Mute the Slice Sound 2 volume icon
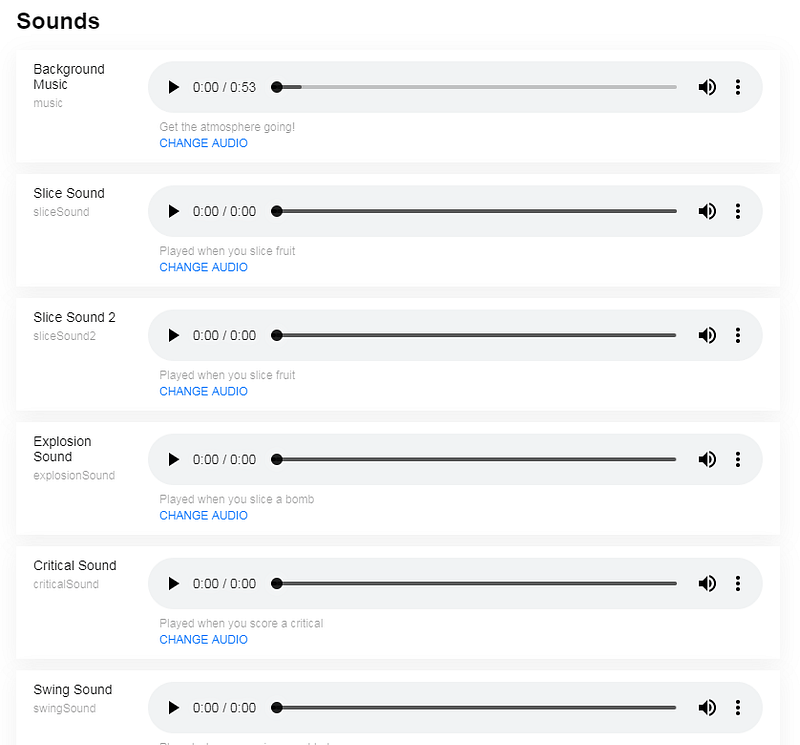800x745 pixels. coord(707,335)
